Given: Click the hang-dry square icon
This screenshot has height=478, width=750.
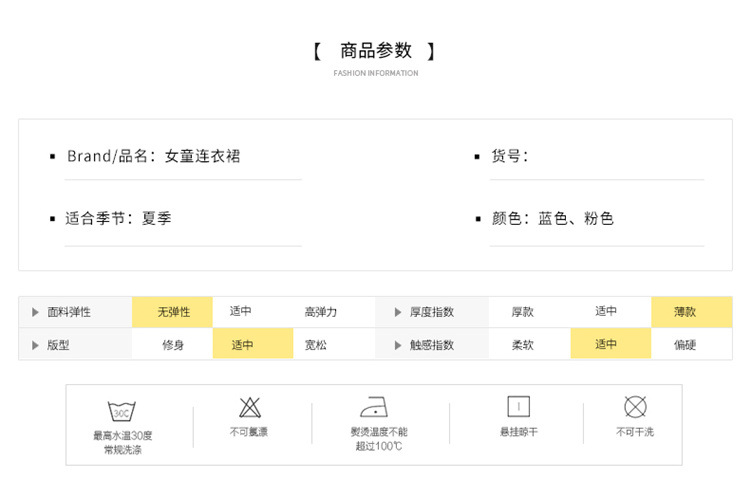Looking at the screenshot, I should [x=518, y=406].
